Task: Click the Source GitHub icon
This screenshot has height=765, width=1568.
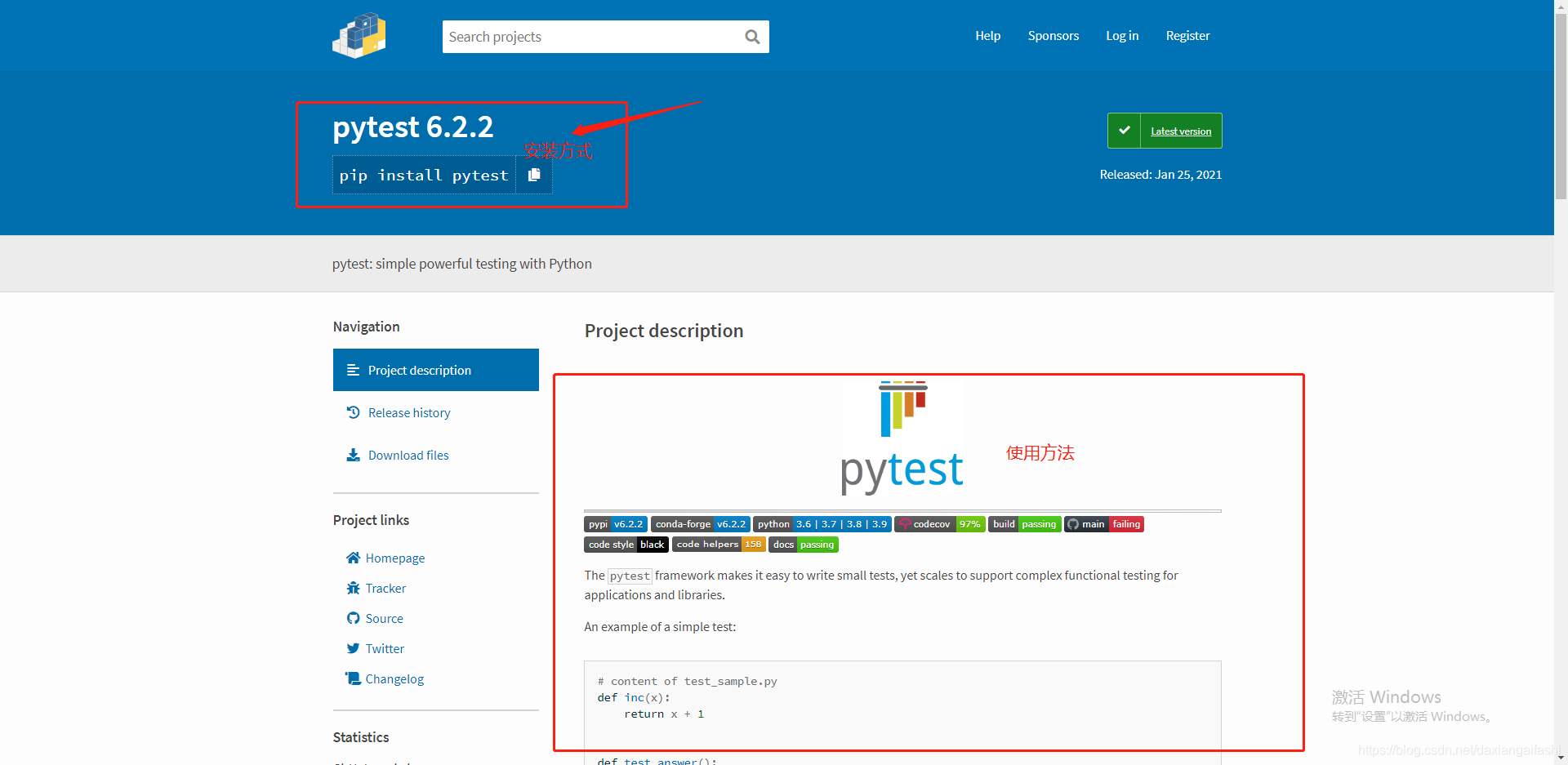Action: point(354,618)
